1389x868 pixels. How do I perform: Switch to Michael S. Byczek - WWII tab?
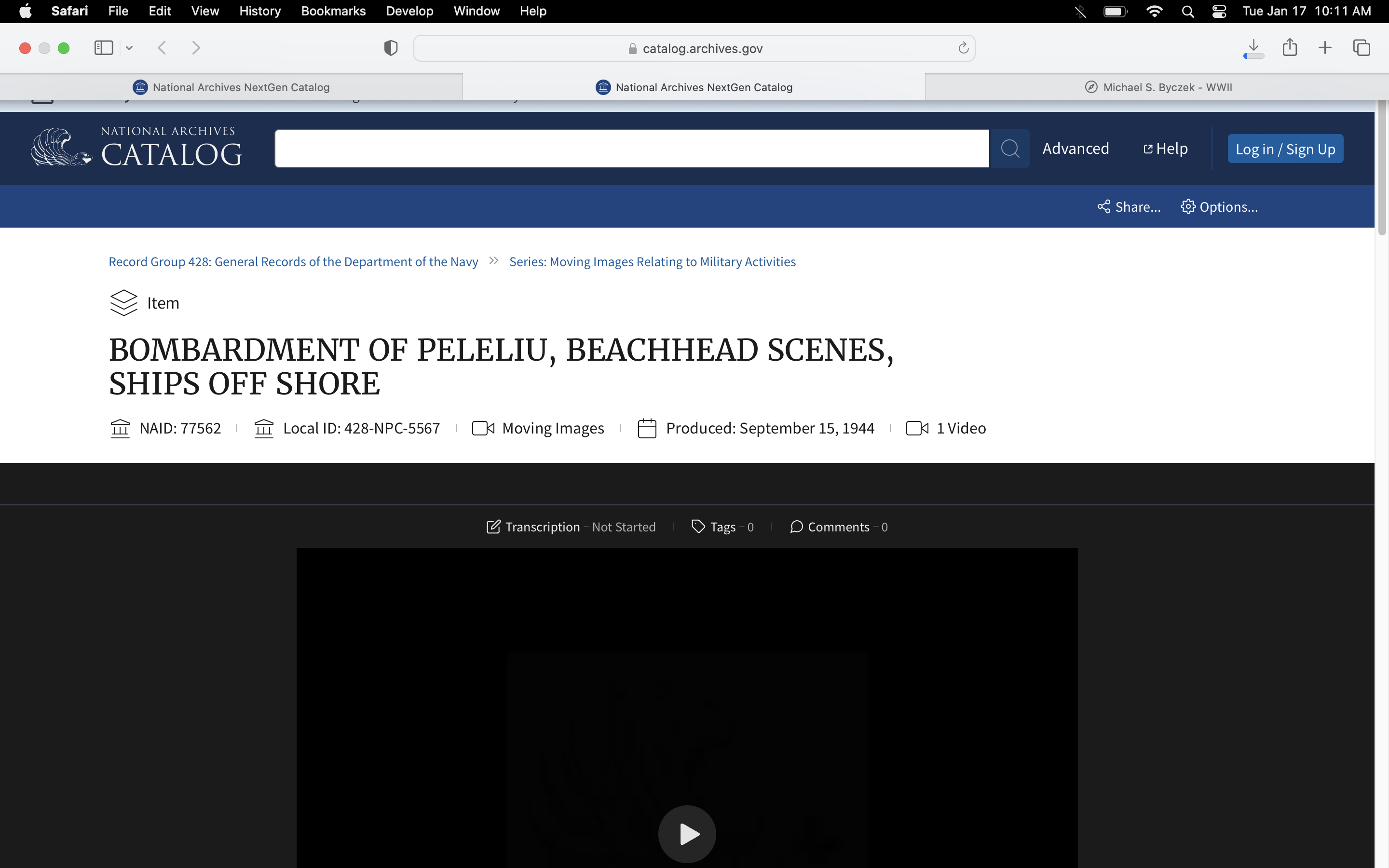pos(1157,87)
